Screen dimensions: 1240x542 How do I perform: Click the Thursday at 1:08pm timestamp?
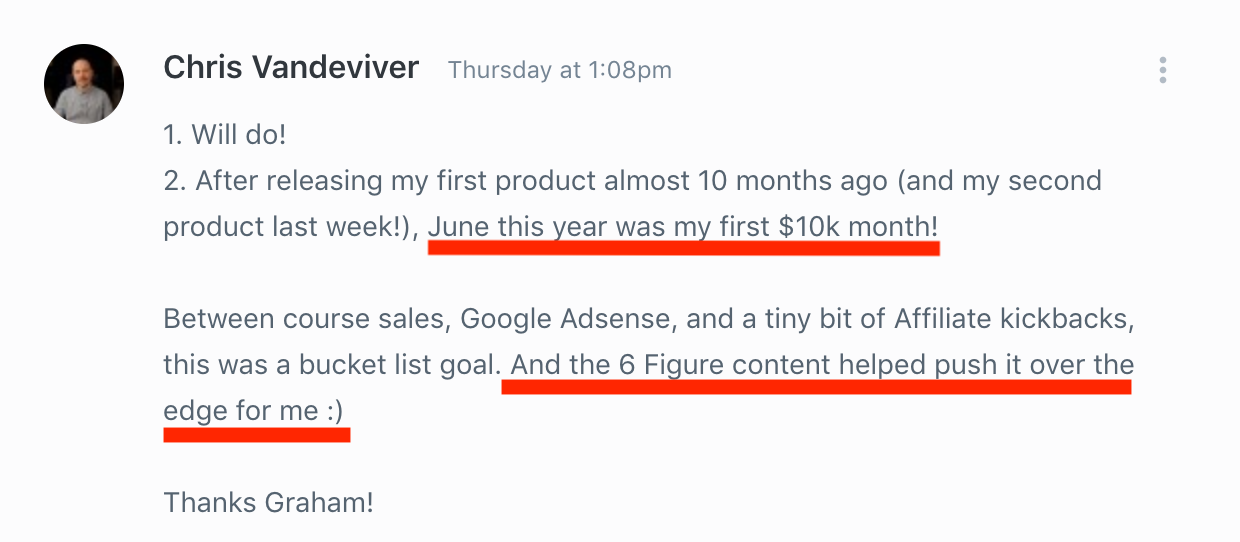(560, 70)
